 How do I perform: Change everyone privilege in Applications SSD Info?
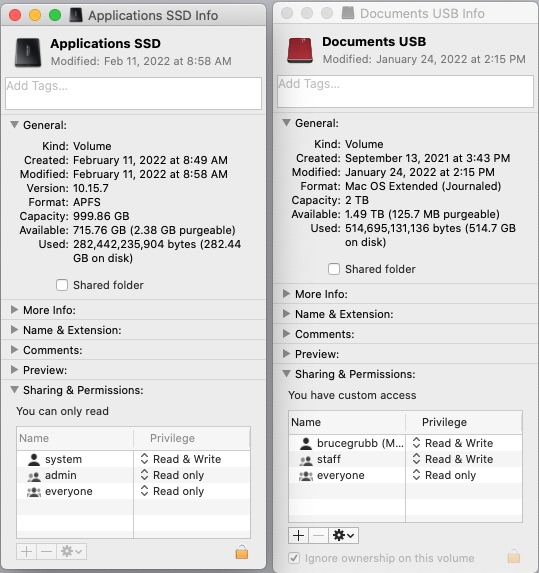click(172, 491)
